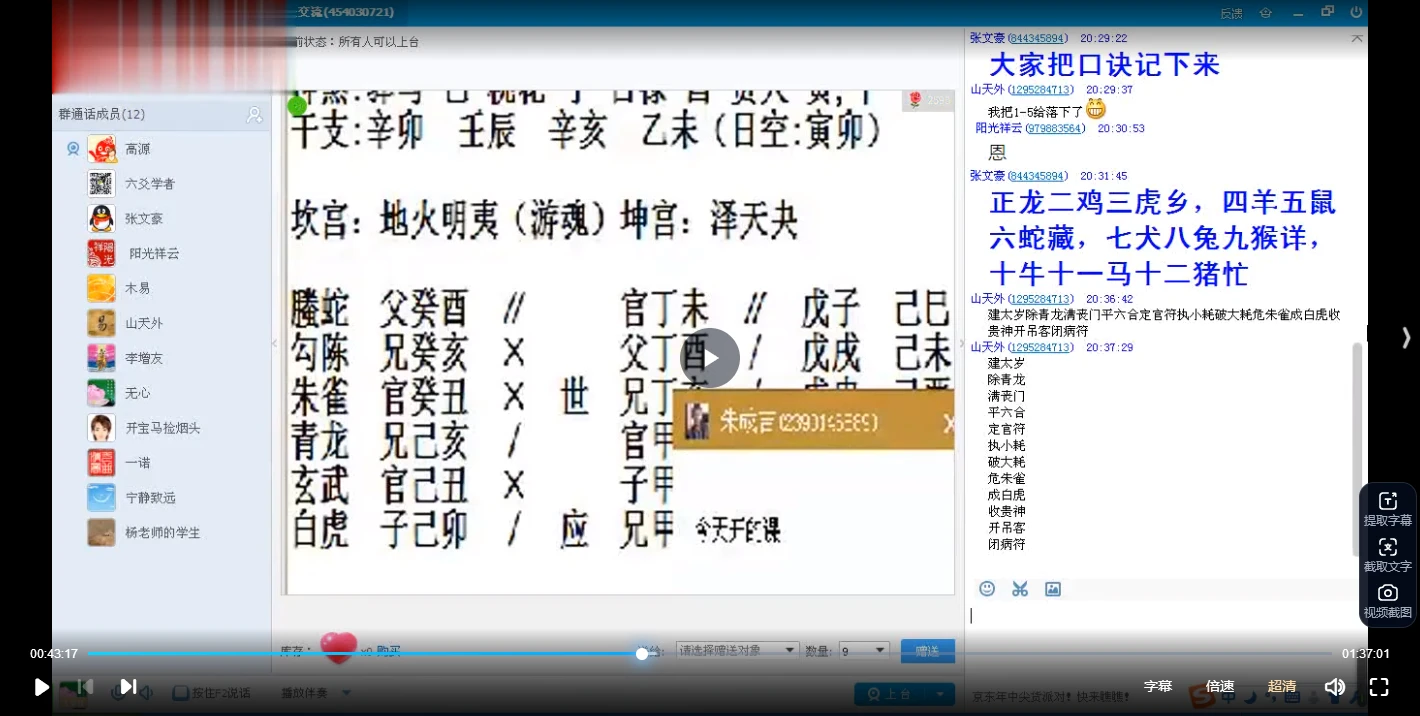Expand the 播放伴奏 dropdown arrow
The height and width of the screenshot is (716, 1420).
click(346, 691)
